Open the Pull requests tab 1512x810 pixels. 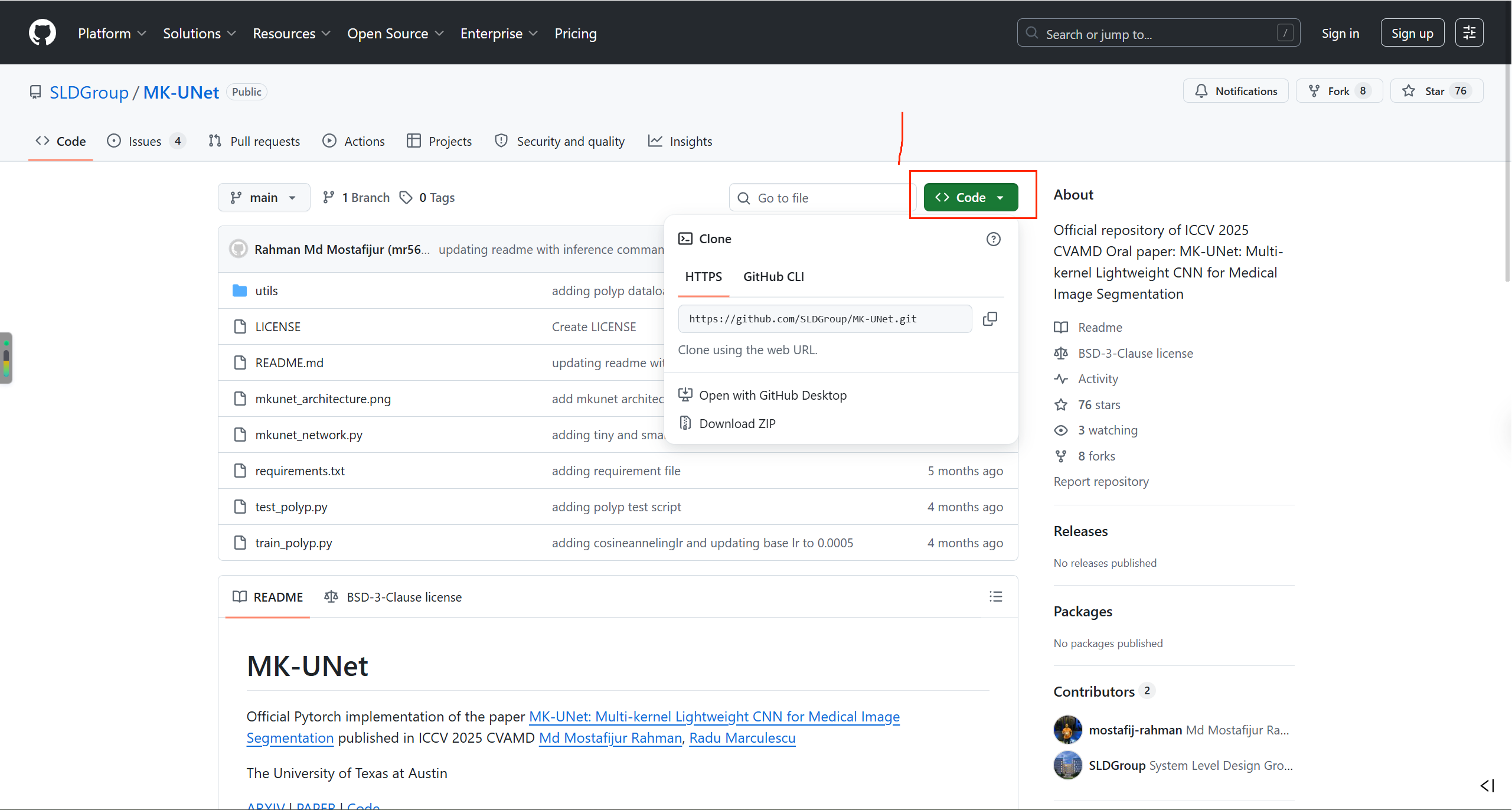point(254,141)
